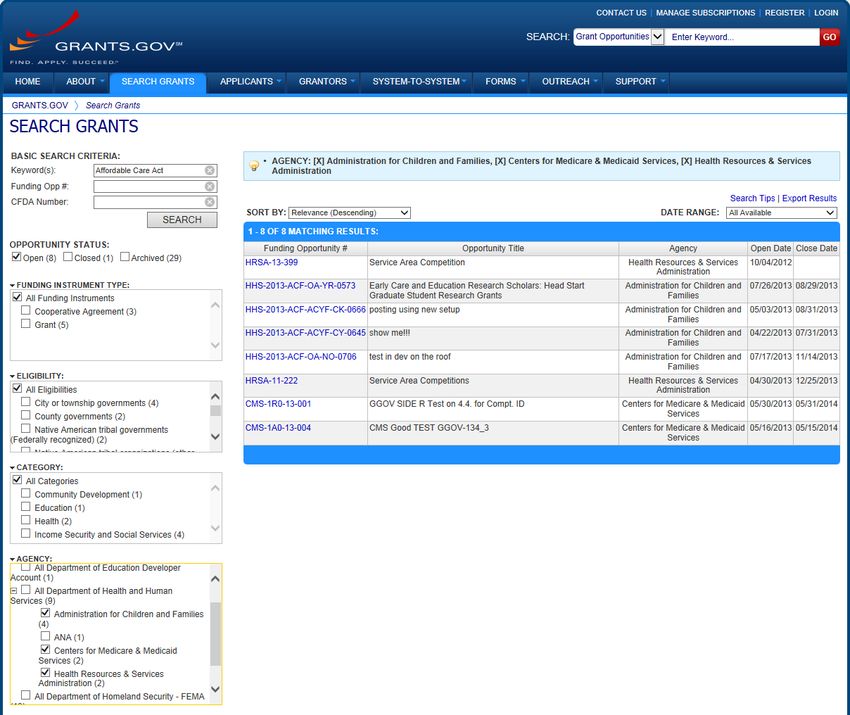The height and width of the screenshot is (715, 850).
Task: Select the Search Grants tab
Action: point(158,82)
